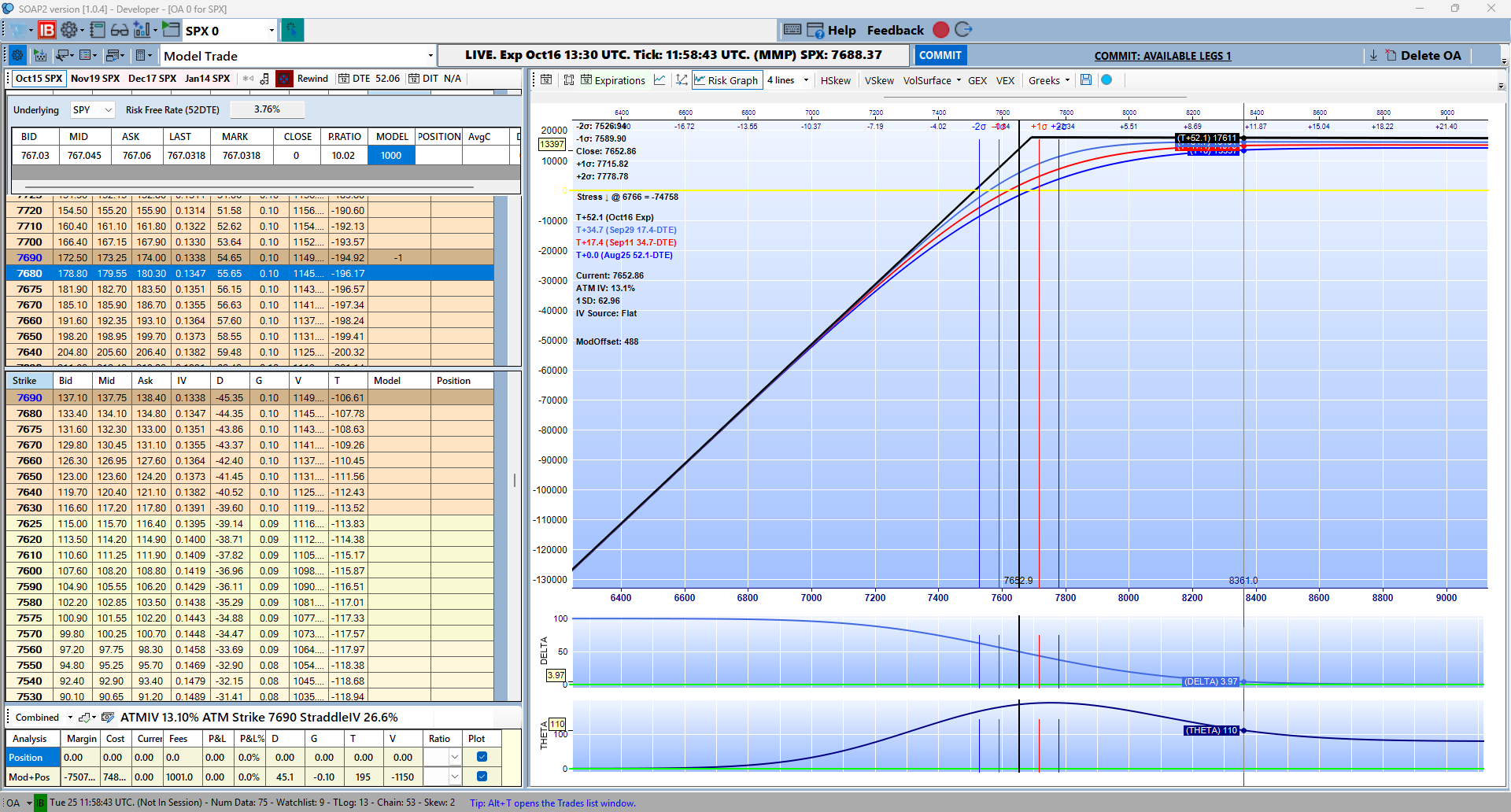Screen dimensions: 1511x812
Task: Open the GEX view
Action: 977,80
